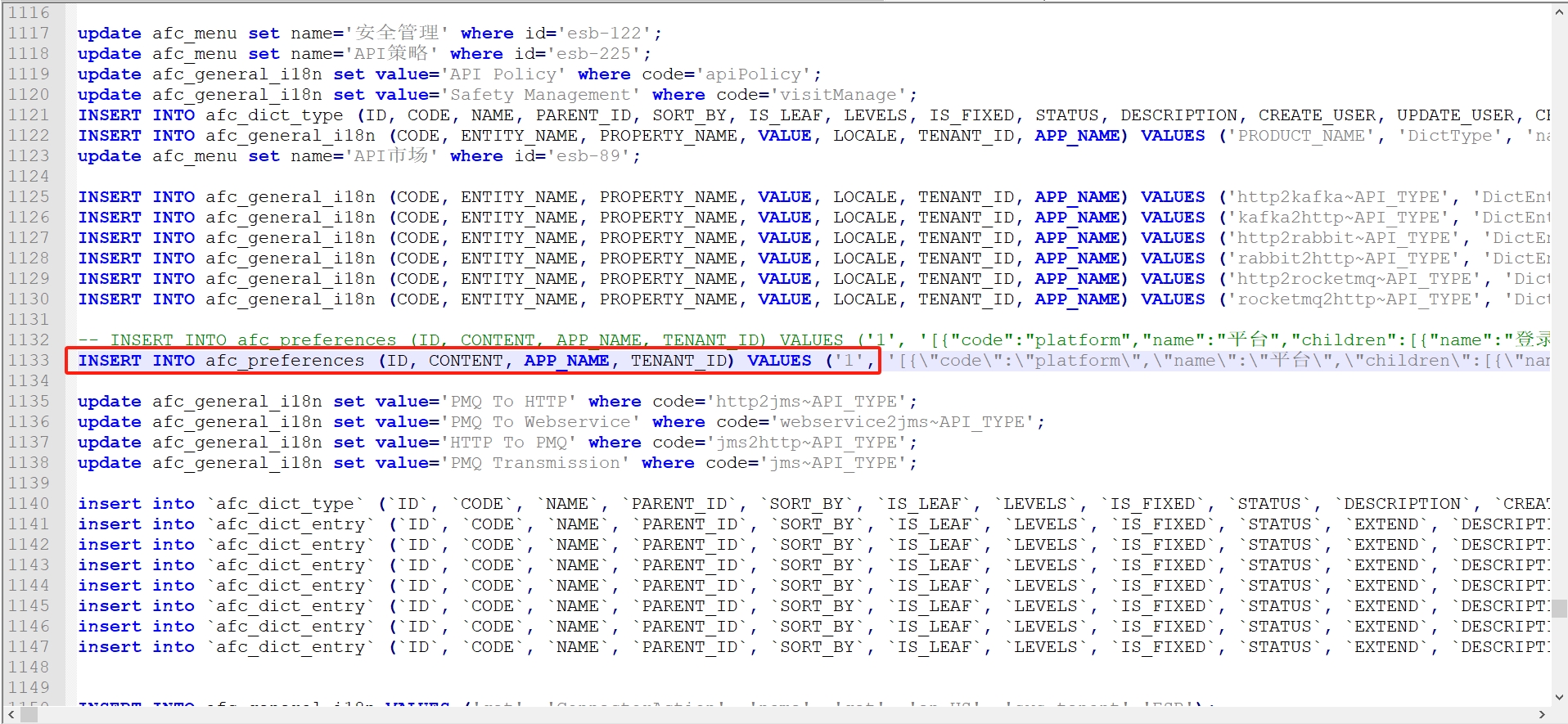The height and width of the screenshot is (724, 1568).
Task: Click 'afc_dict_type' table name on line 1121
Action: coord(274,115)
